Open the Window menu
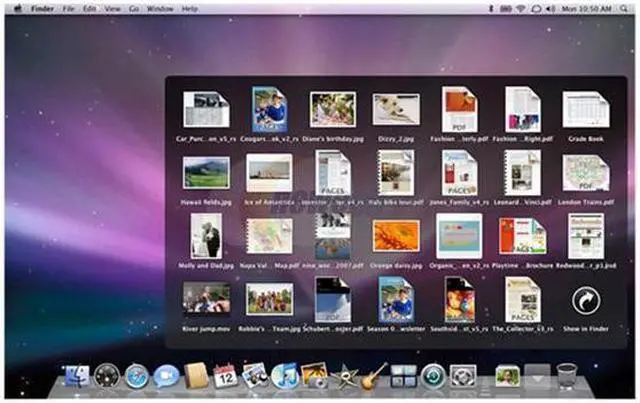The width and height of the screenshot is (640, 403). click(x=160, y=9)
